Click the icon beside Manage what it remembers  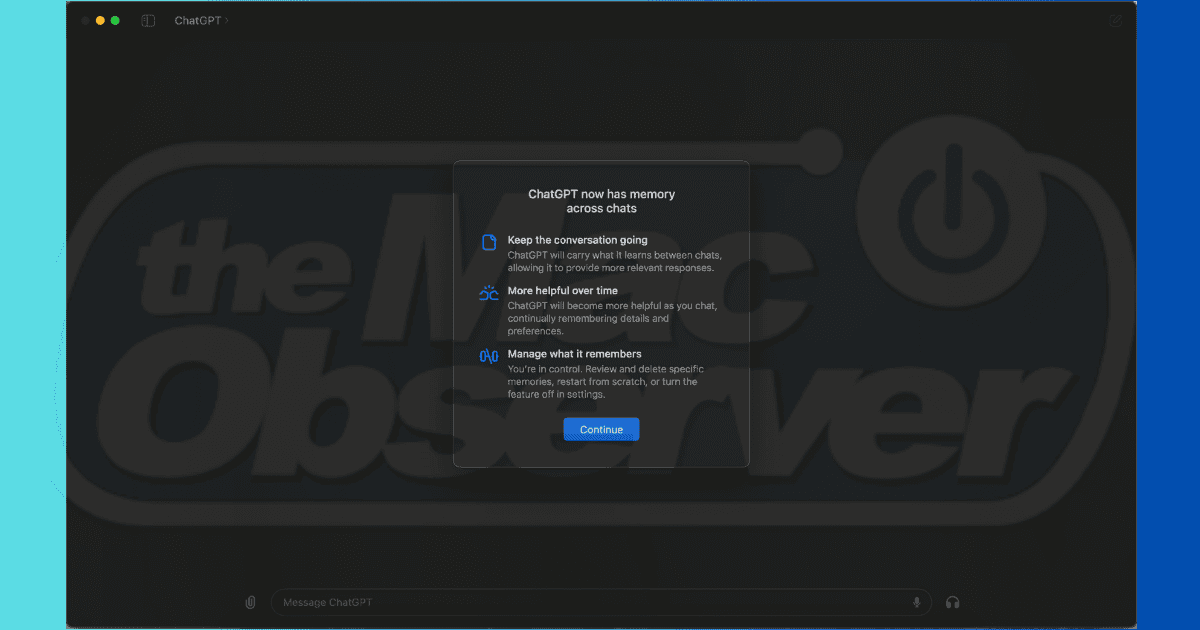point(489,356)
